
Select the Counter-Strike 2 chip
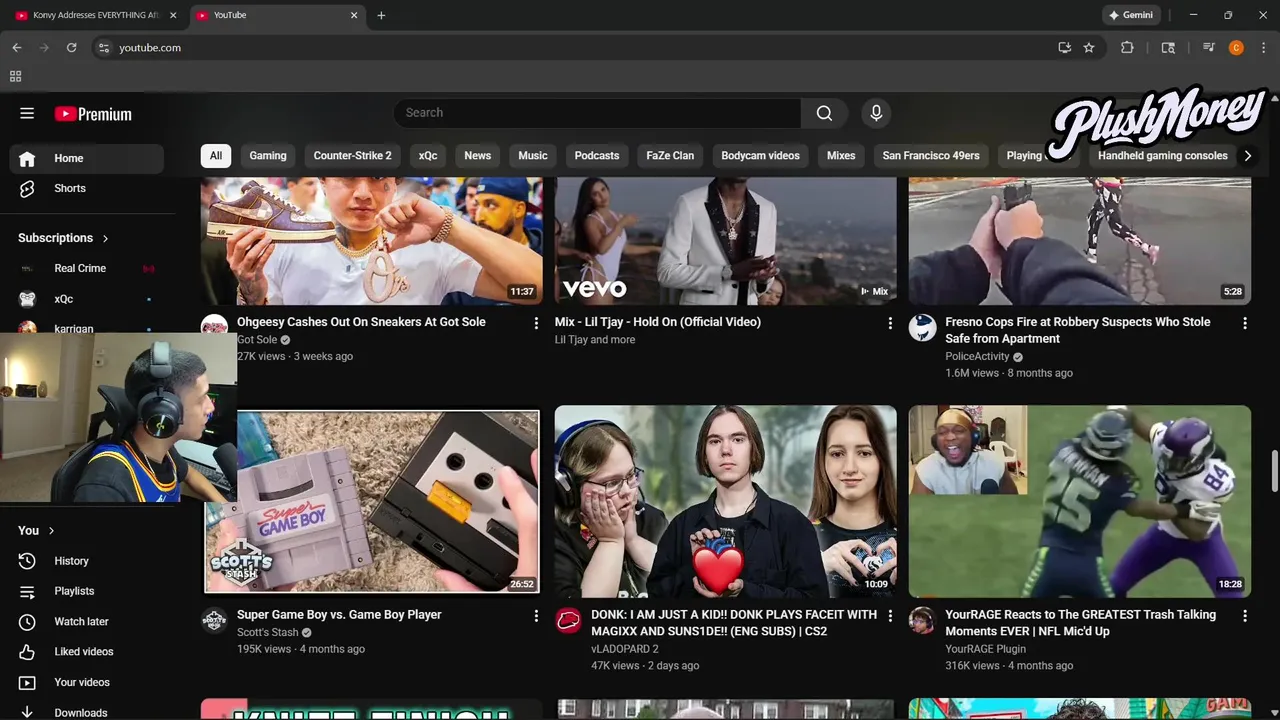(352, 155)
